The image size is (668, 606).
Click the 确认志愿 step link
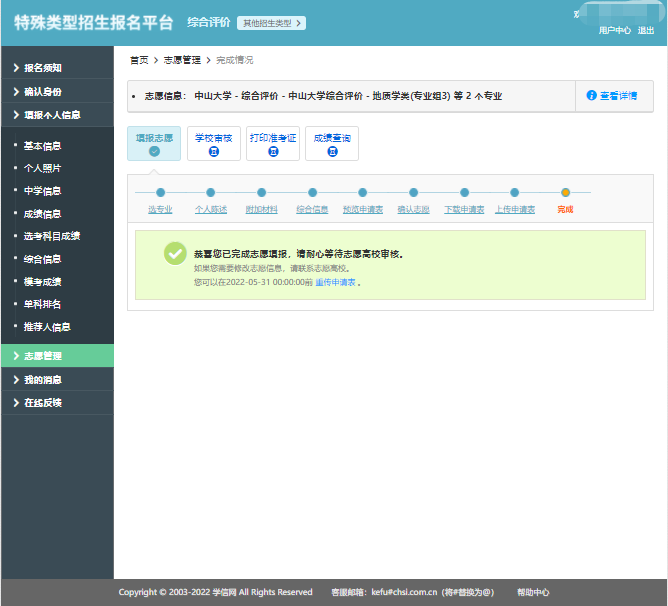tap(413, 209)
